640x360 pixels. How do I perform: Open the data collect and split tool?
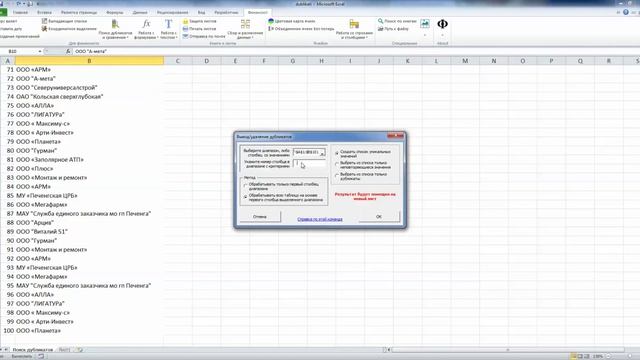(x=245, y=29)
